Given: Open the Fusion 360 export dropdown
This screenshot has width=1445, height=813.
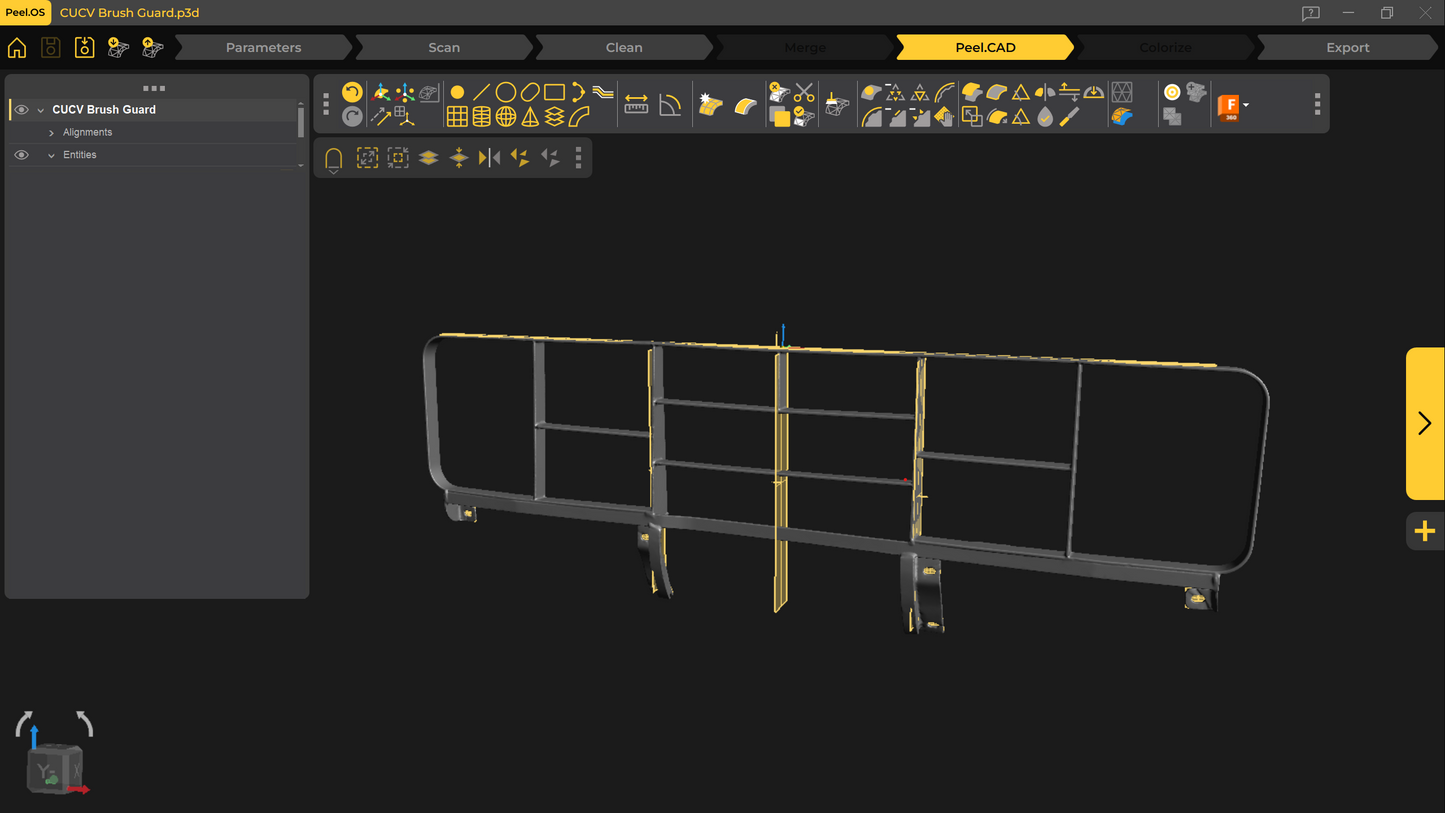Looking at the screenshot, I should tap(1246, 105).
